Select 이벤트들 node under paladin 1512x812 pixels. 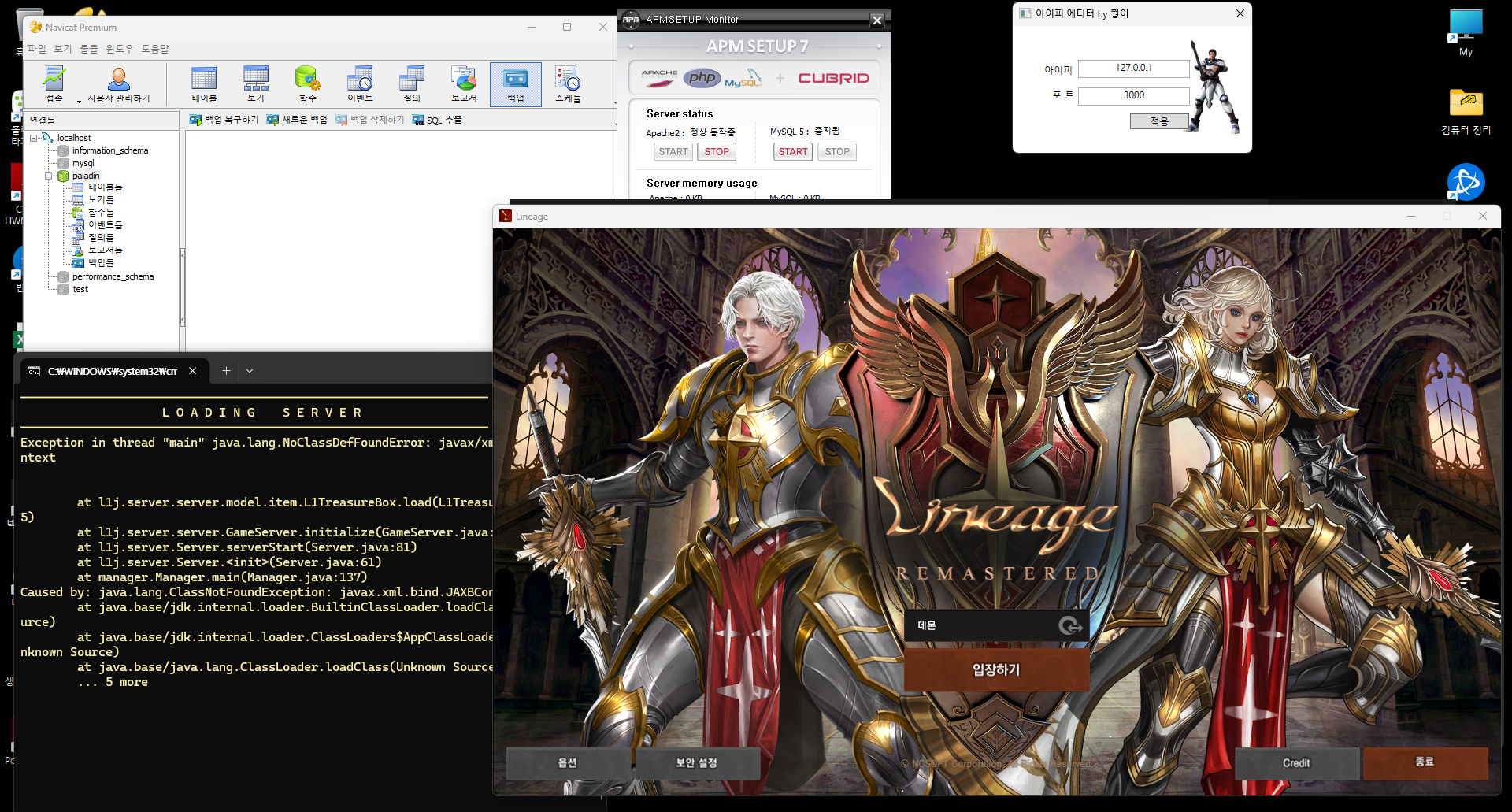tap(98, 225)
